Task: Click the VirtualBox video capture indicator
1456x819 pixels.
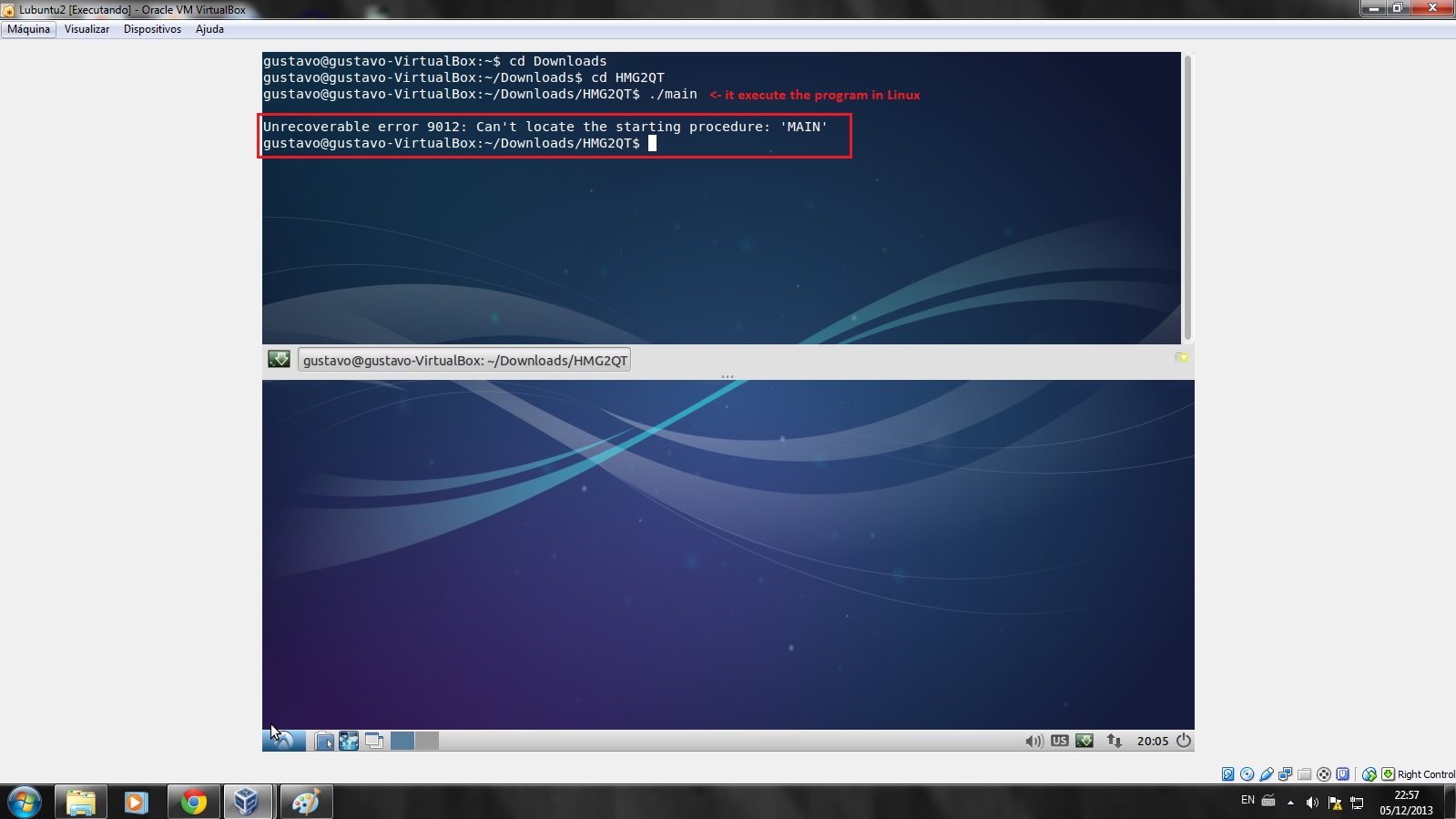Action: [x=1324, y=774]
